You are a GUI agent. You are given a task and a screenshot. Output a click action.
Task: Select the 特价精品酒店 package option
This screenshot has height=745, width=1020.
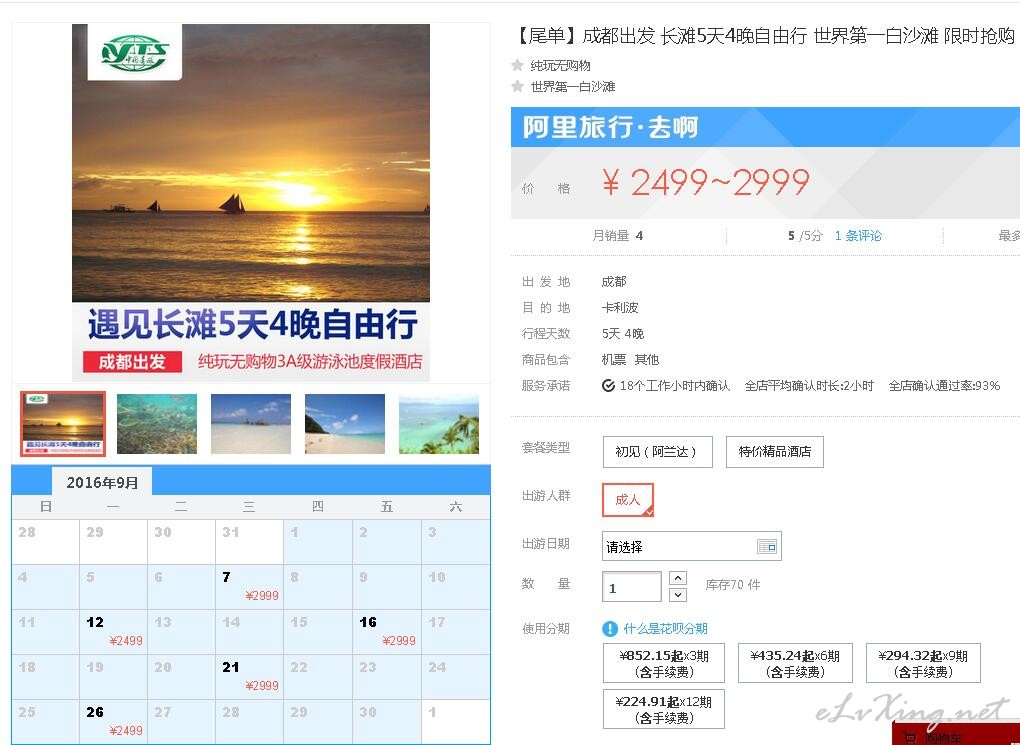pos(775,452)
